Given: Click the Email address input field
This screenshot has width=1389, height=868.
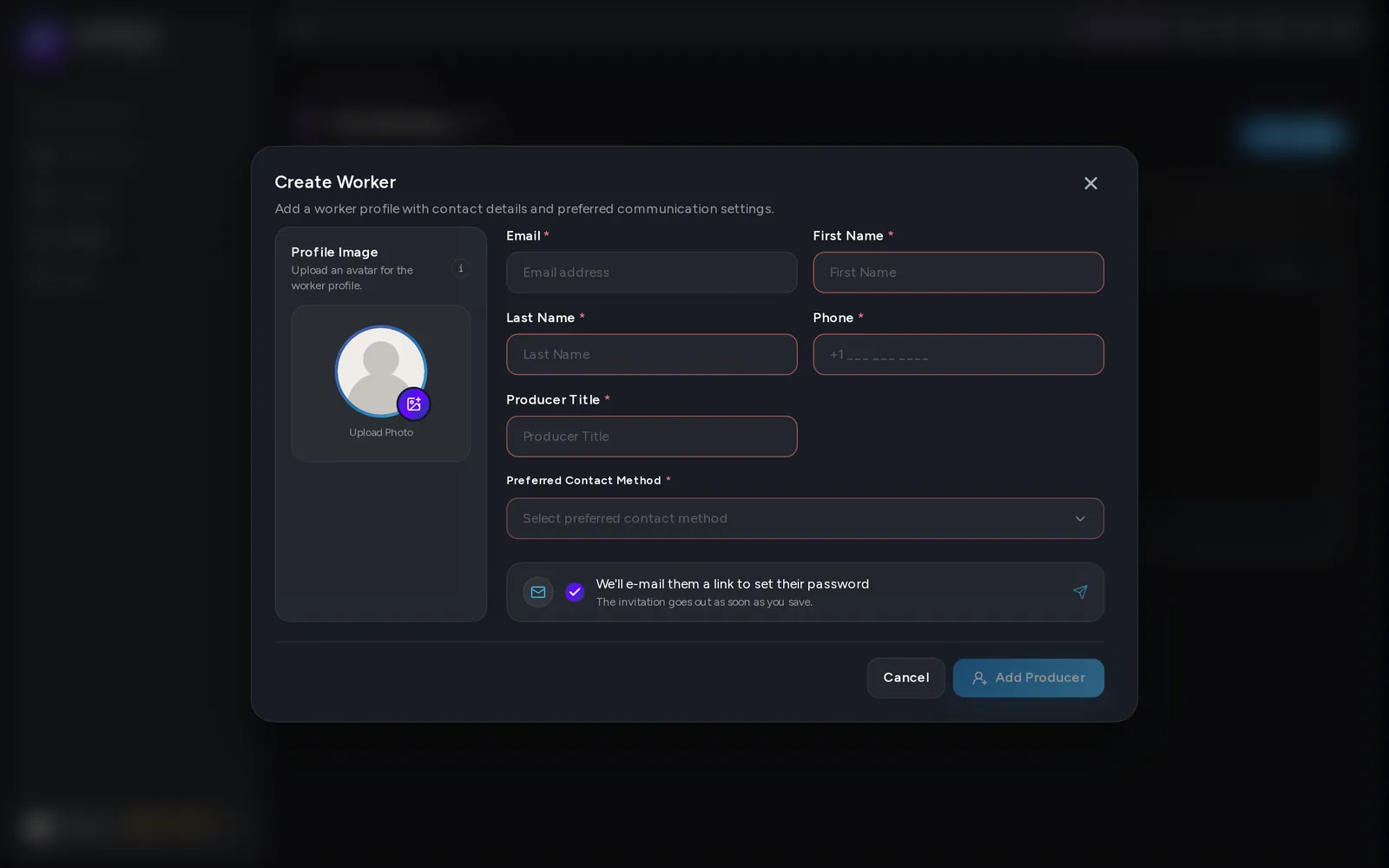Looking at the screenshot, I should click(651, 273).
